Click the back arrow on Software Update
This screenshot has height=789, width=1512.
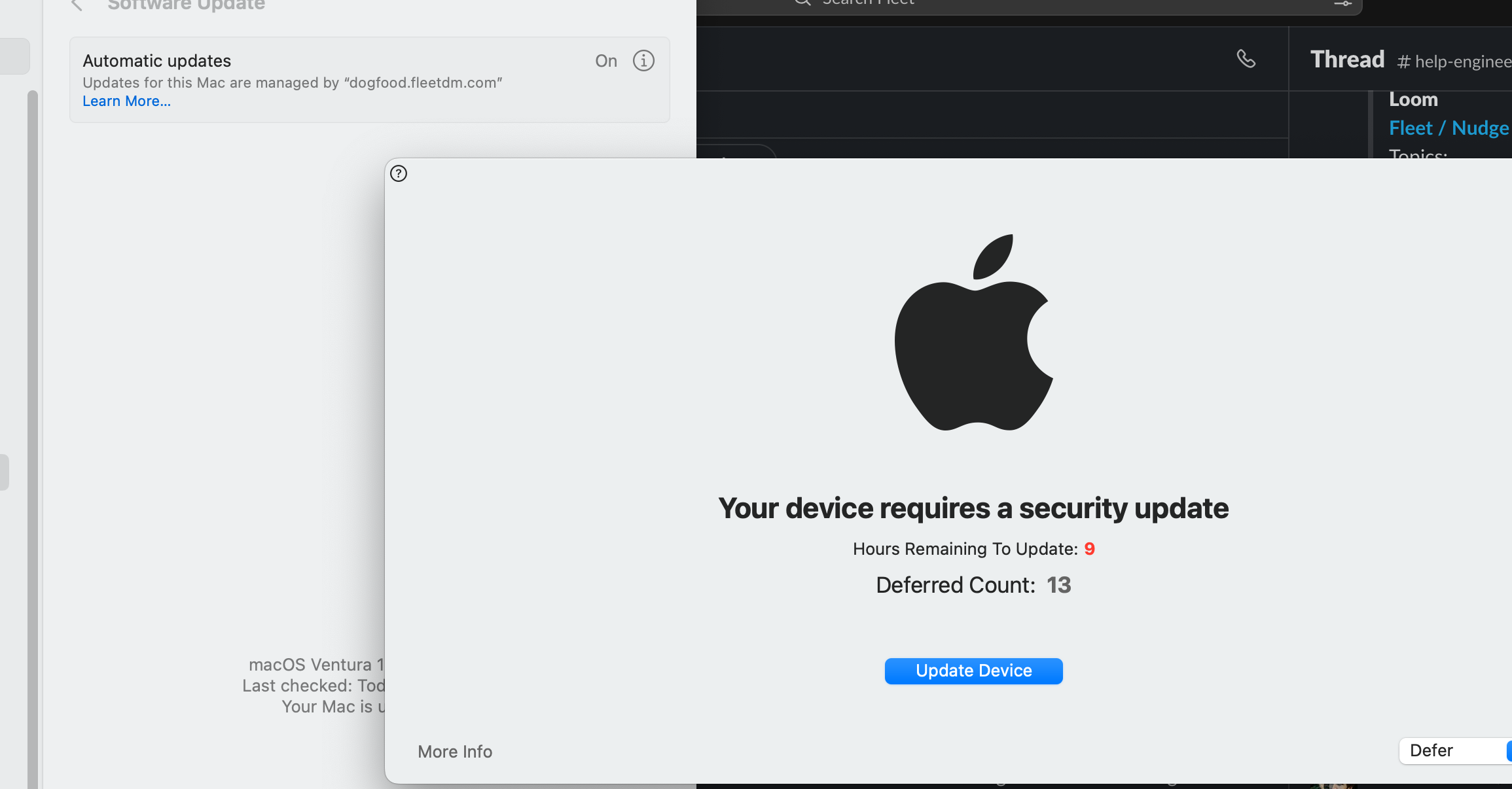click(x=77, y=5)
